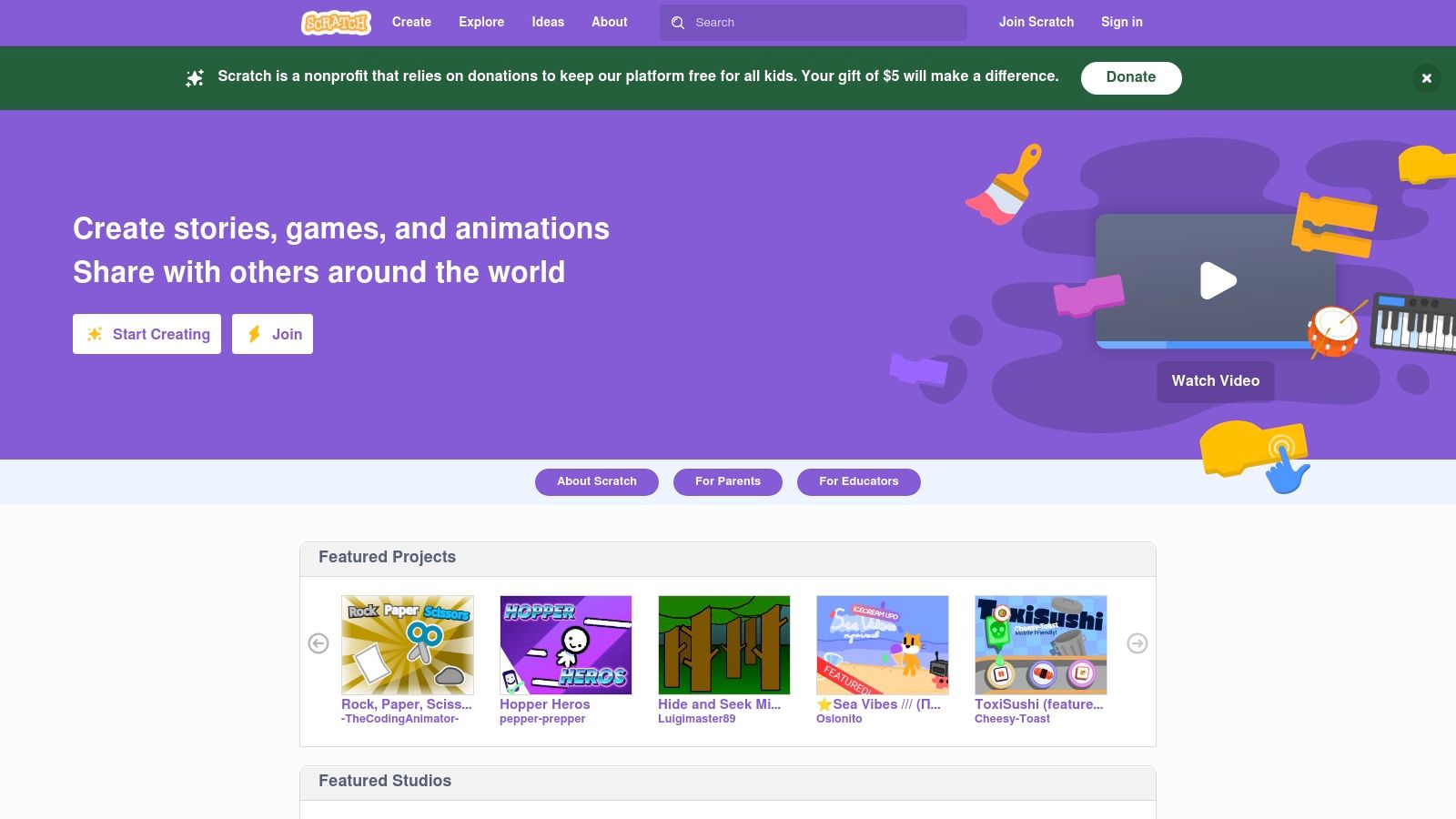Dismiss the donation banner with the X
Viewport: 1456px width, 819px height.
[1427, 78]
